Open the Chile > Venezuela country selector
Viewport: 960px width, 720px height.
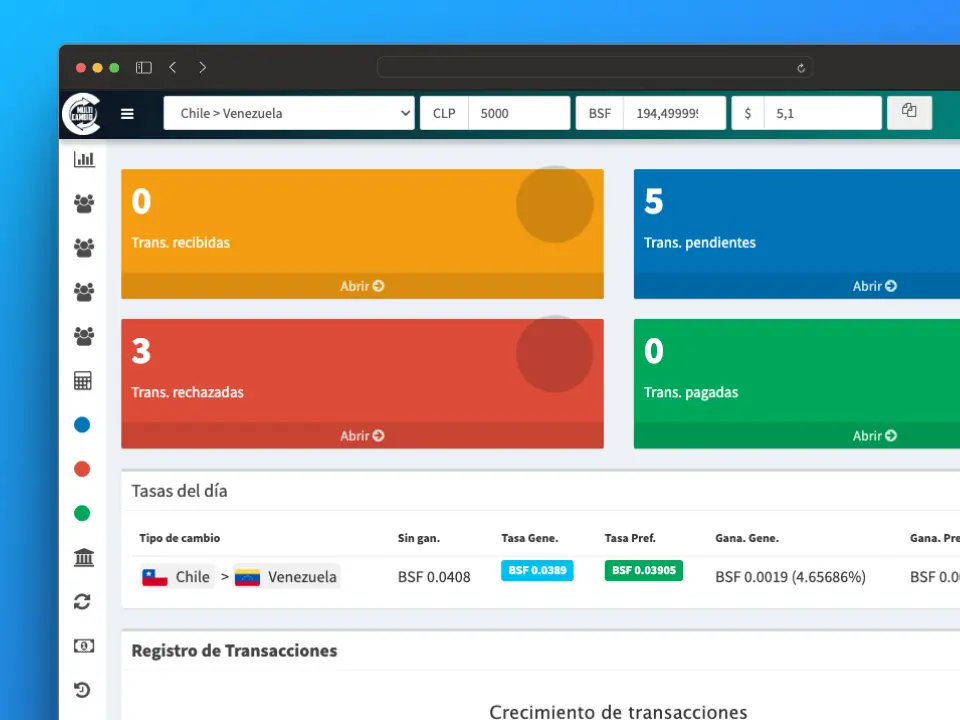tap(288, 113)
